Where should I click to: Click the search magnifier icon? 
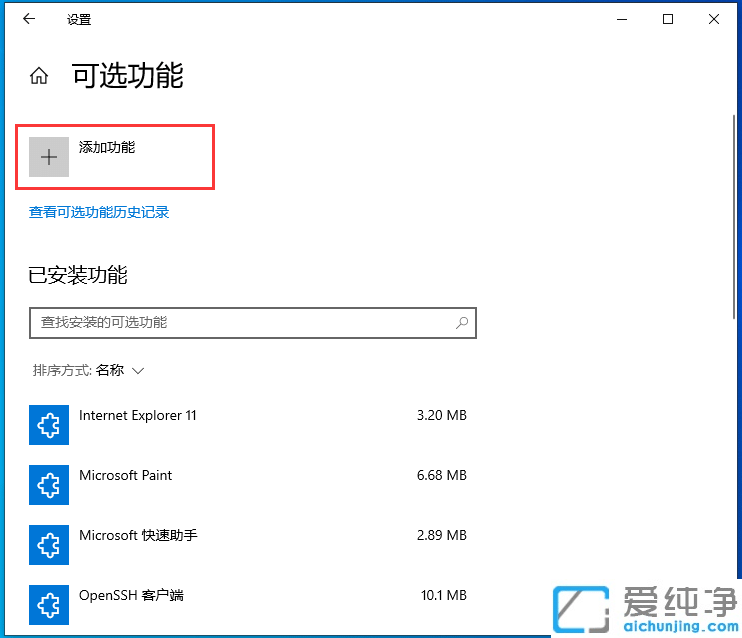[462, 323]
